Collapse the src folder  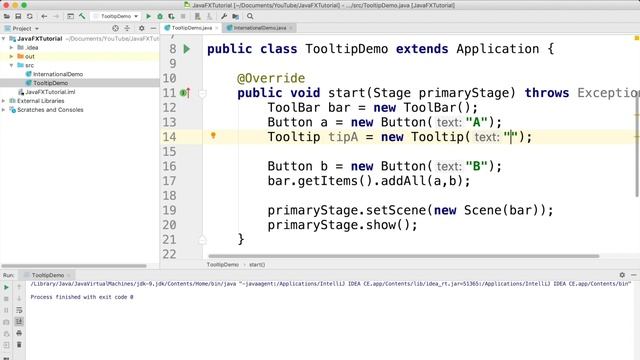point(11,65)
